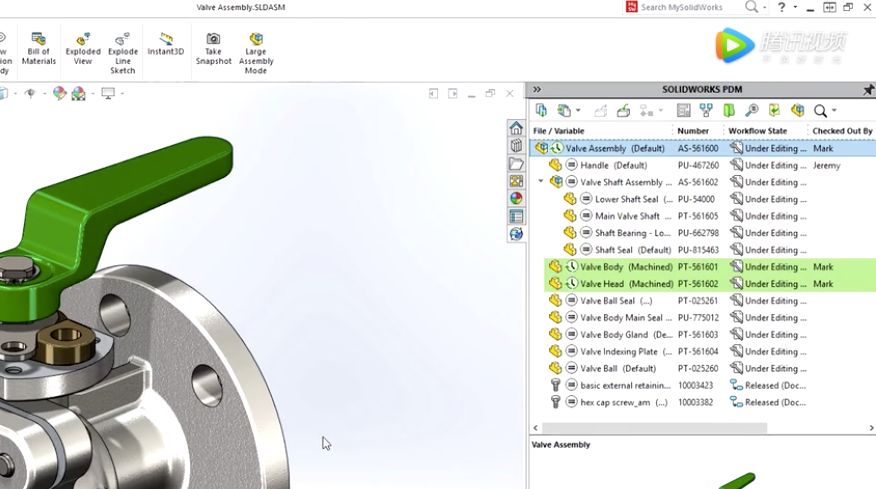Collapse the SOLIDWORKS PDM pane chevrons
Viewport: 876px width, 489px height.
[x=537, y=89]
